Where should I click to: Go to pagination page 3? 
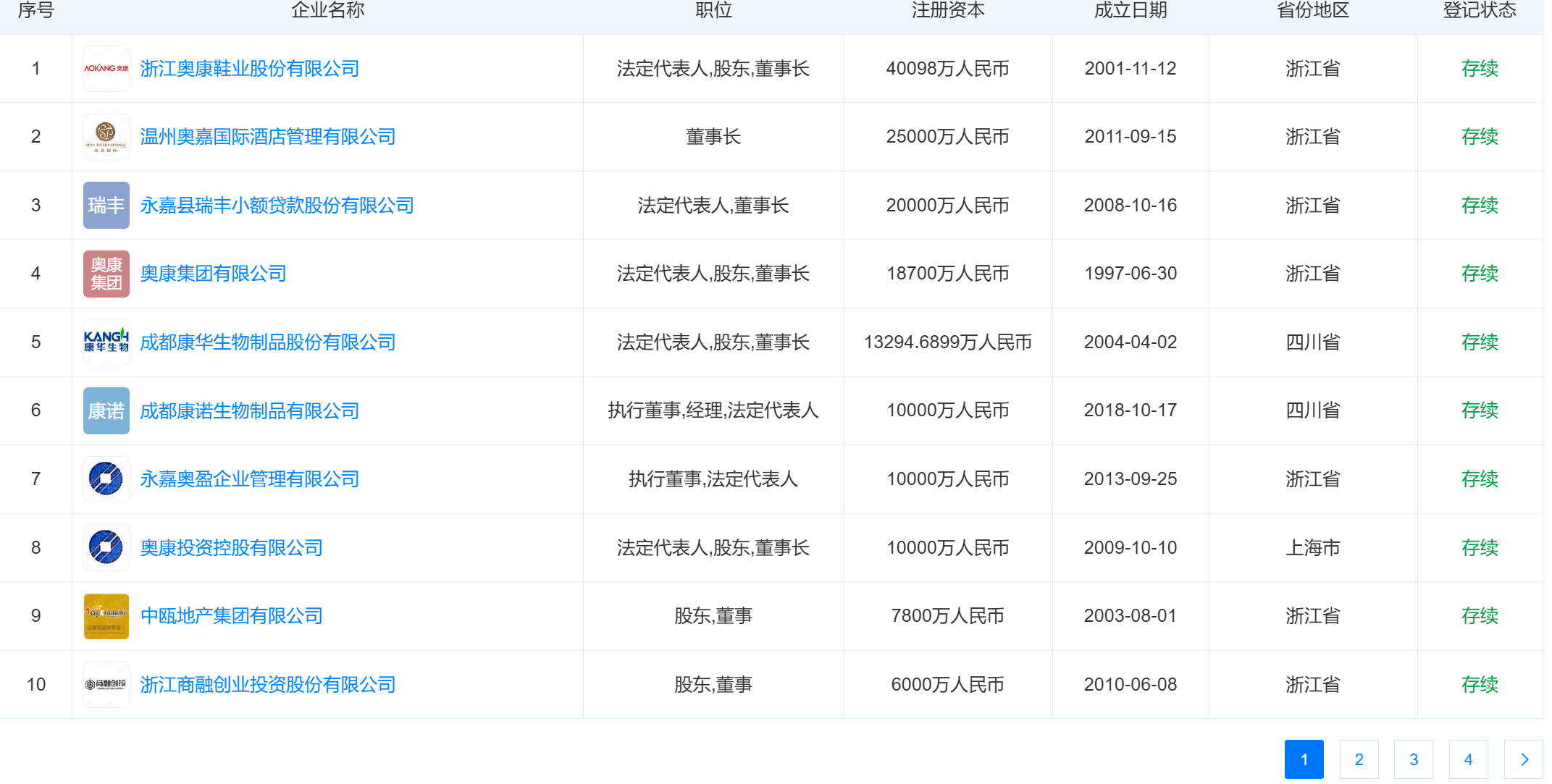coord(1414,759)
